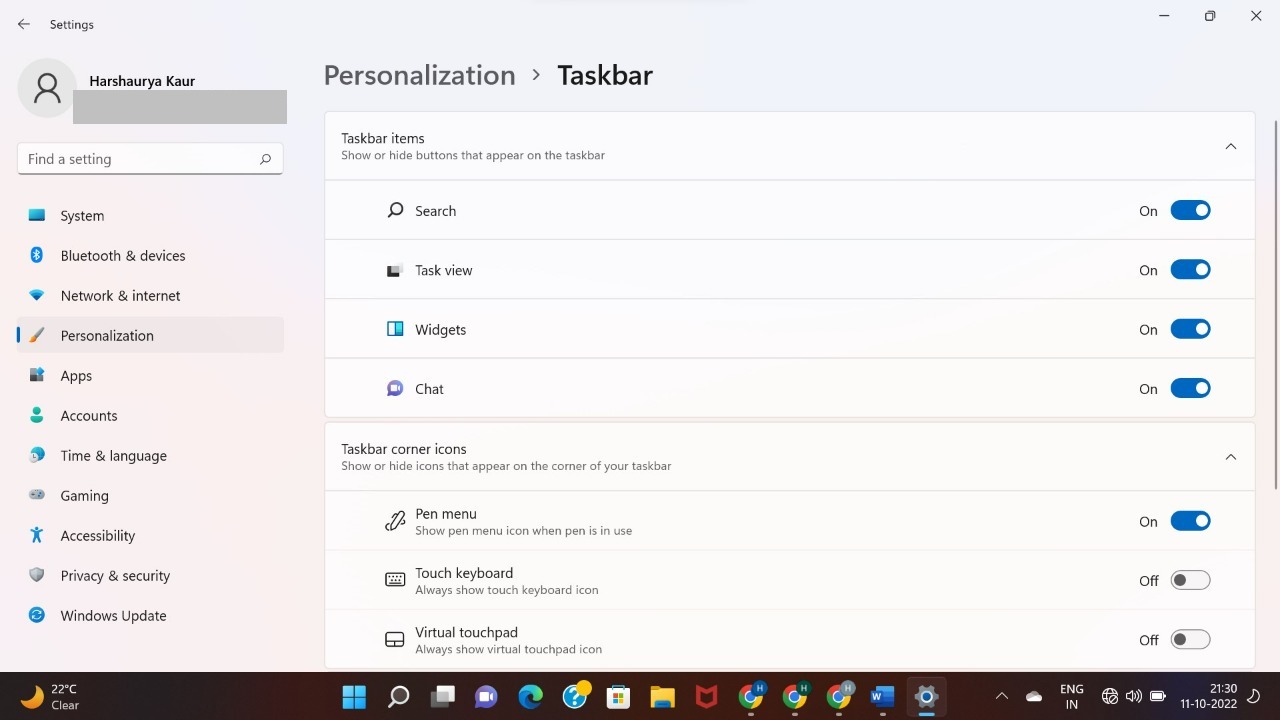Collapse the Taskbar corner icons section
The width and height of the screenshot is (1280, 720).
pos(1230,456)
